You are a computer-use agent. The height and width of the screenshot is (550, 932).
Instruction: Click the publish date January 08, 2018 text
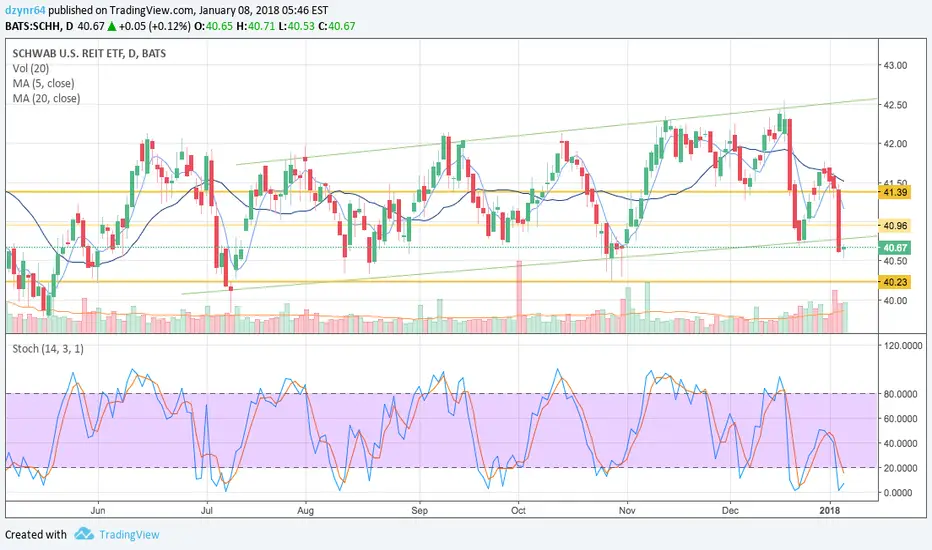coord(240,11)
